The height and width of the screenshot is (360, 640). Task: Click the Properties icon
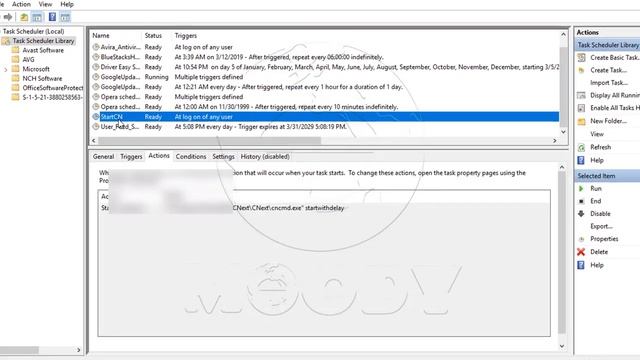tap(581, 239)
